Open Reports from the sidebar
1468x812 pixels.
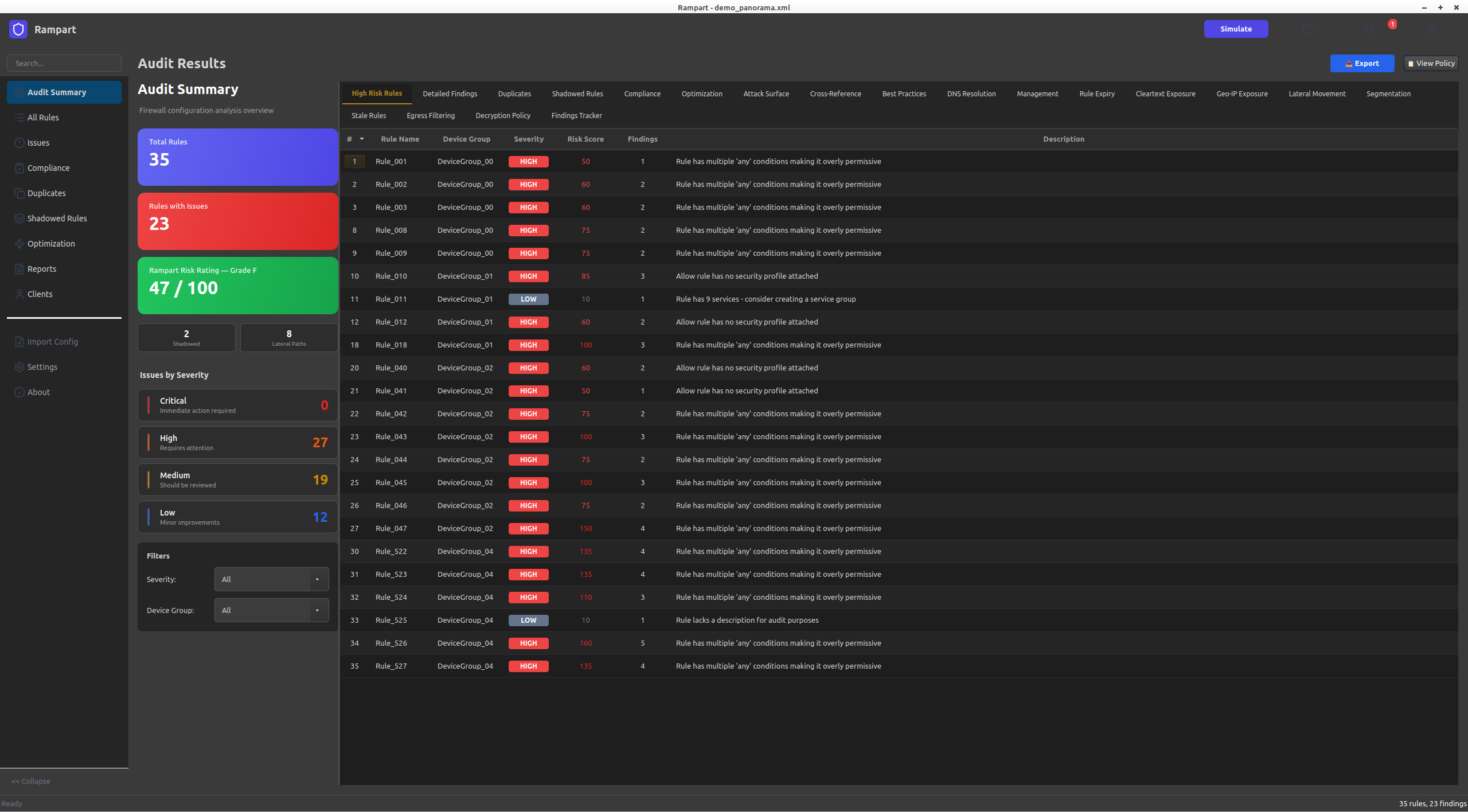41,268
